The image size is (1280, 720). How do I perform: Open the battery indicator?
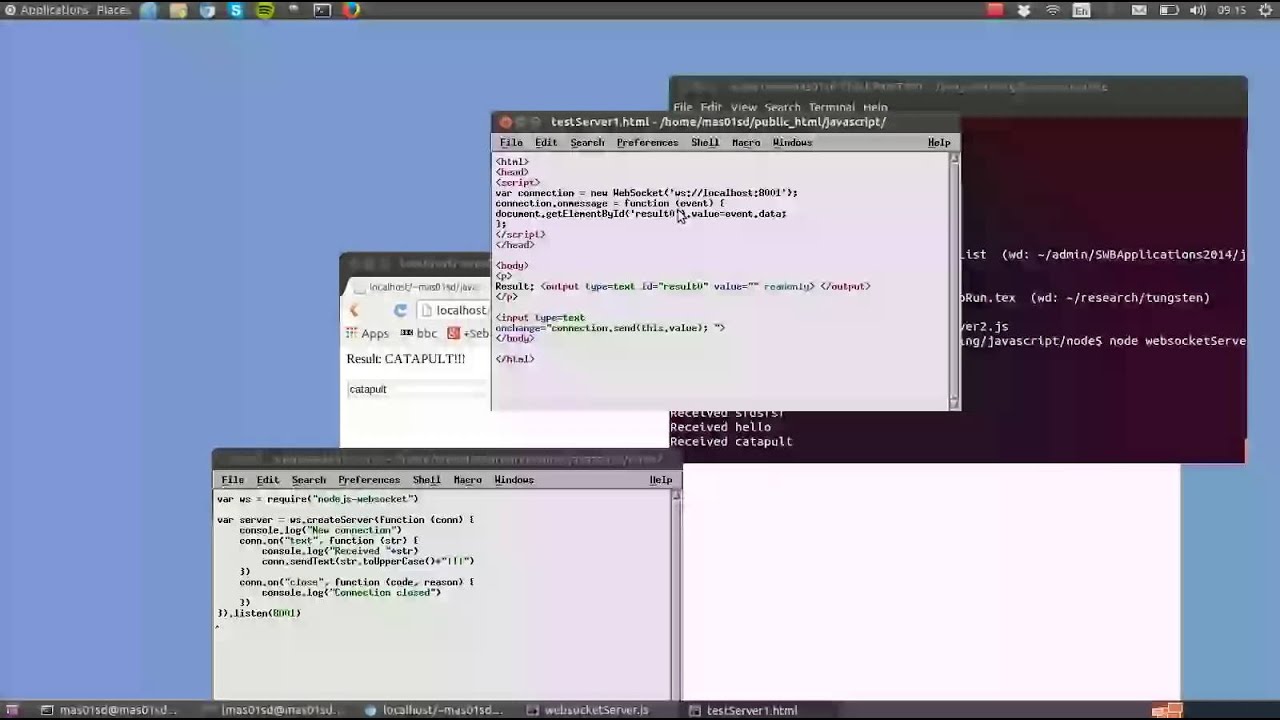[x=1168, y=10]
